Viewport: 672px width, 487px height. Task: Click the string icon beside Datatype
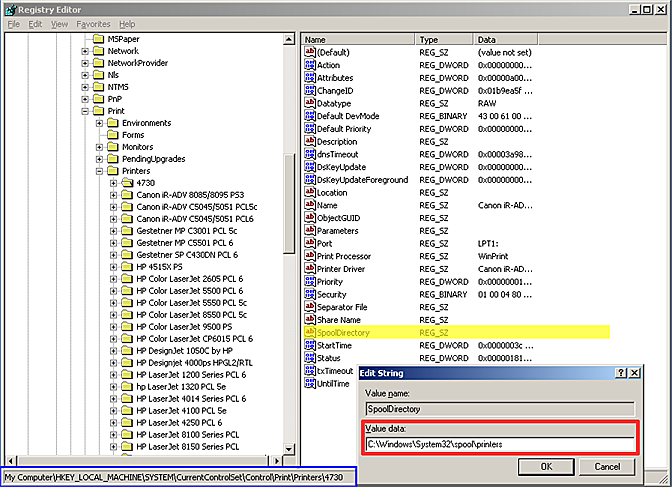(310, 103)
